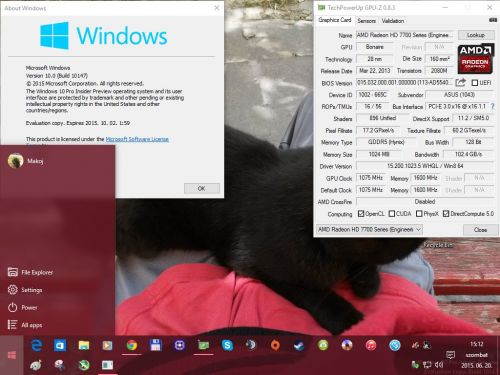Toggle the DirectCompute 5.0 checkbox
500x375 pixels.
click(x=446, y=214)
